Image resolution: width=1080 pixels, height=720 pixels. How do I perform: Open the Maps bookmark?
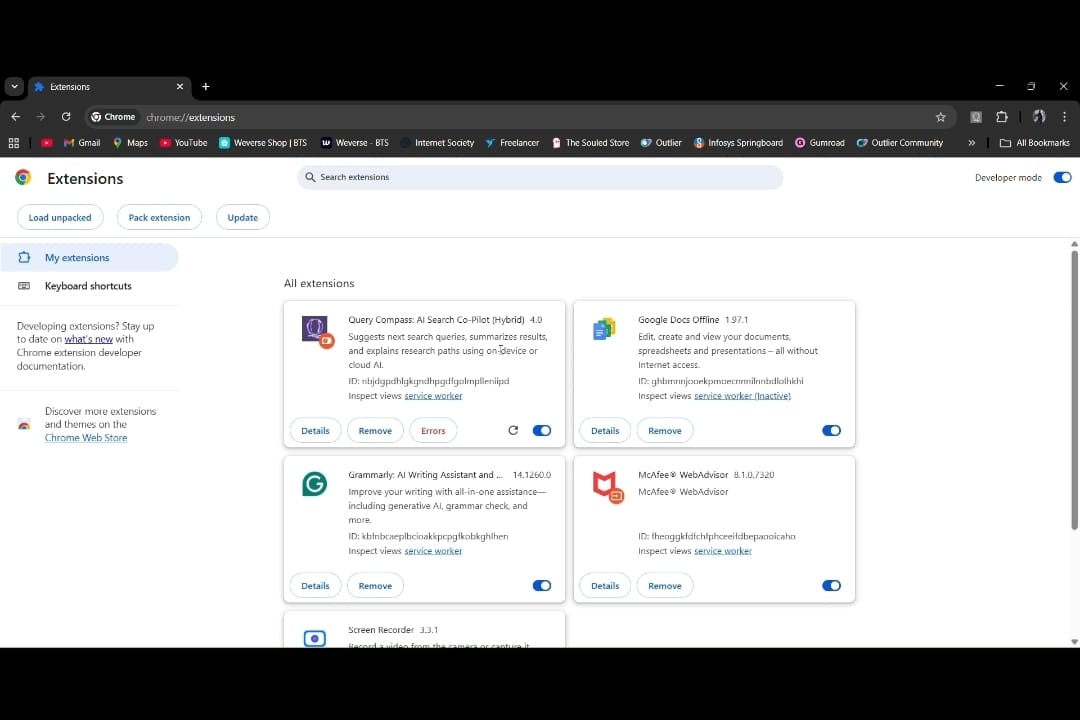tap(130, 143)
